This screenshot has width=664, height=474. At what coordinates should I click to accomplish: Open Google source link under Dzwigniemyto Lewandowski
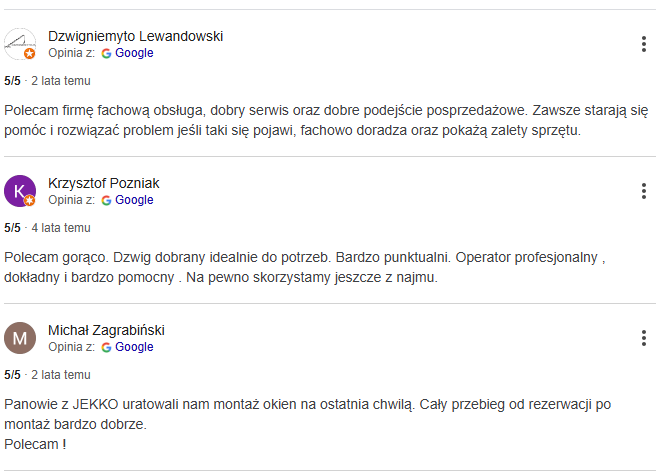click(134, 53)
